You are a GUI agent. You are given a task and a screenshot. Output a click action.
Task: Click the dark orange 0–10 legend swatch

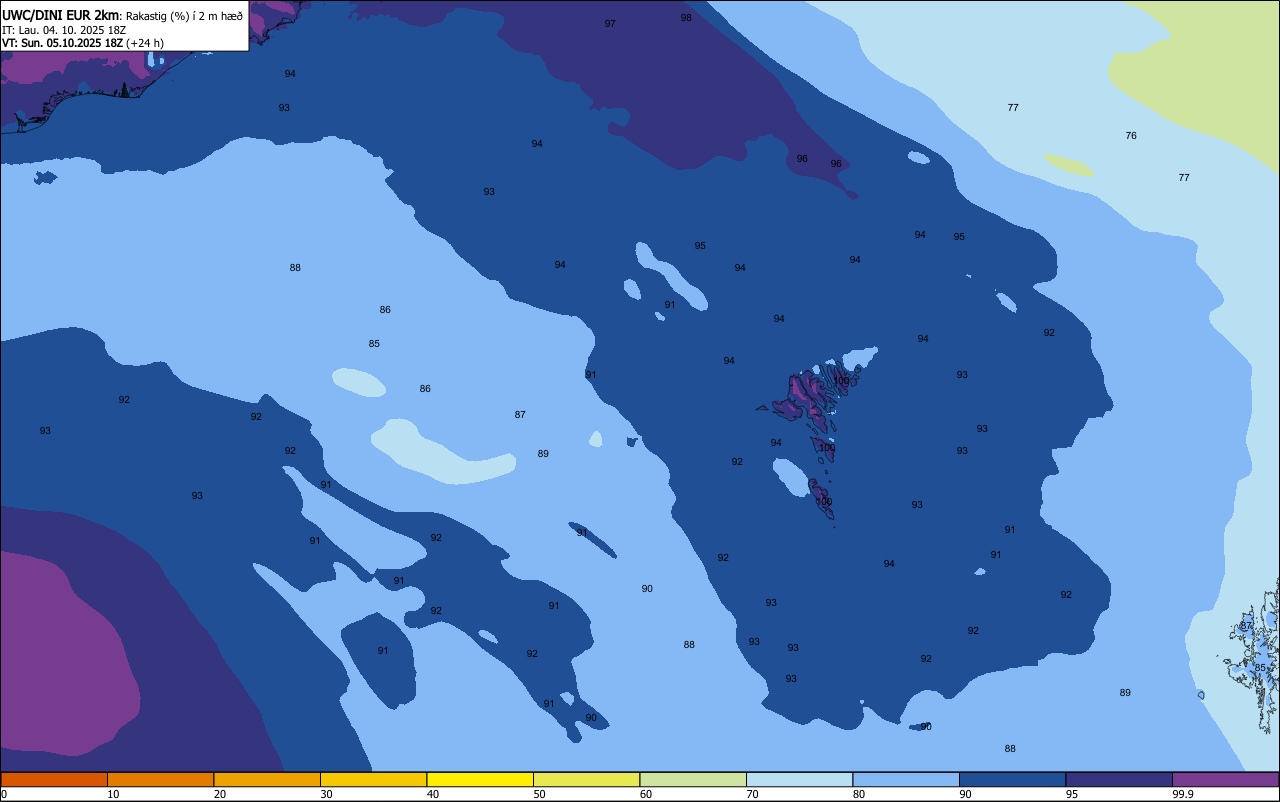coord(54,779)
